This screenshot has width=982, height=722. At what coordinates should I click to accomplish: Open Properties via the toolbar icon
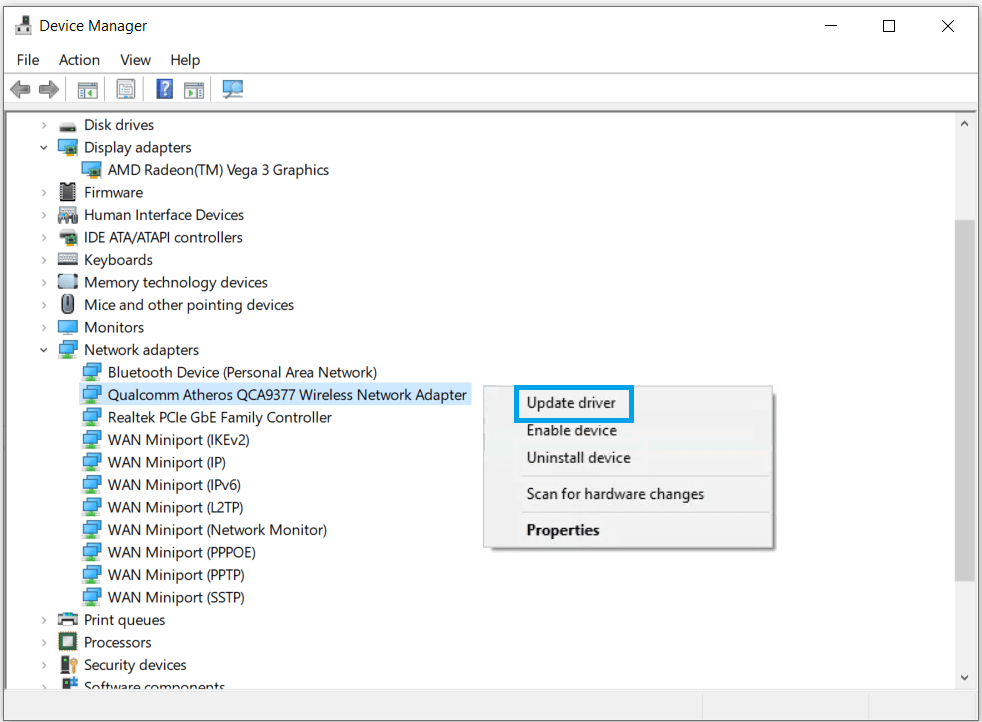[x=126, y=90]
